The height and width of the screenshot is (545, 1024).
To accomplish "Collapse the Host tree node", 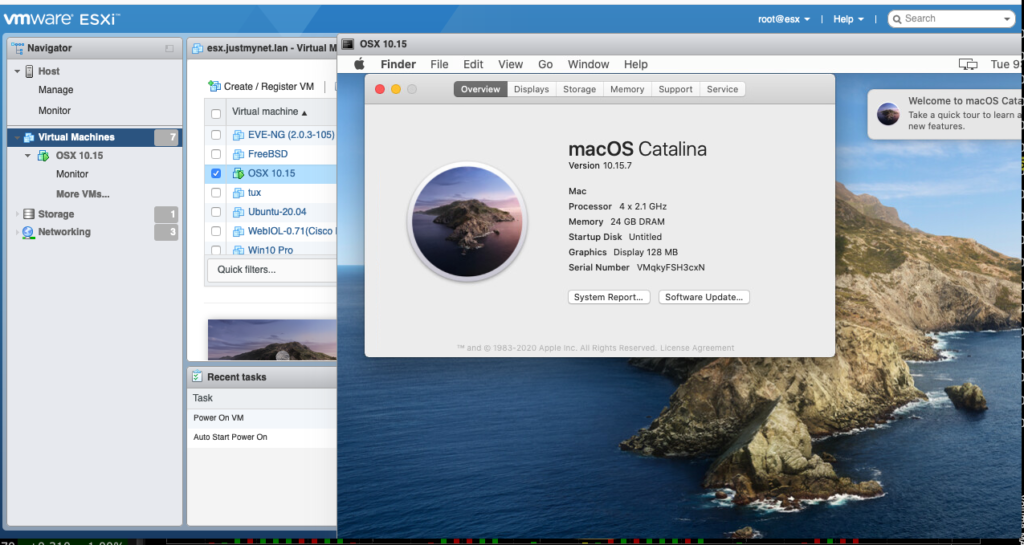I will (x=17, y=71).
